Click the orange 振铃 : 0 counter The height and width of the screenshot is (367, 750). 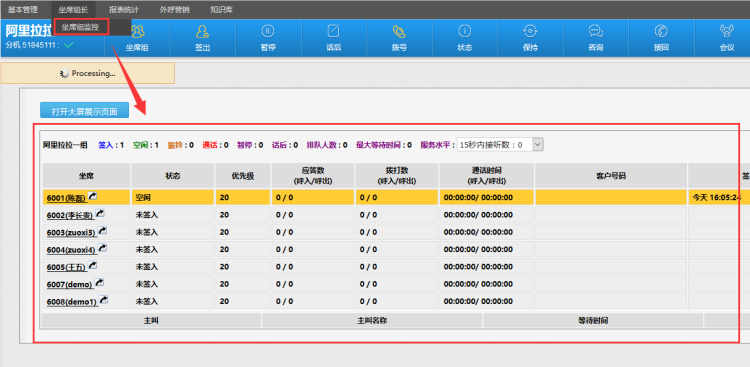181,145
